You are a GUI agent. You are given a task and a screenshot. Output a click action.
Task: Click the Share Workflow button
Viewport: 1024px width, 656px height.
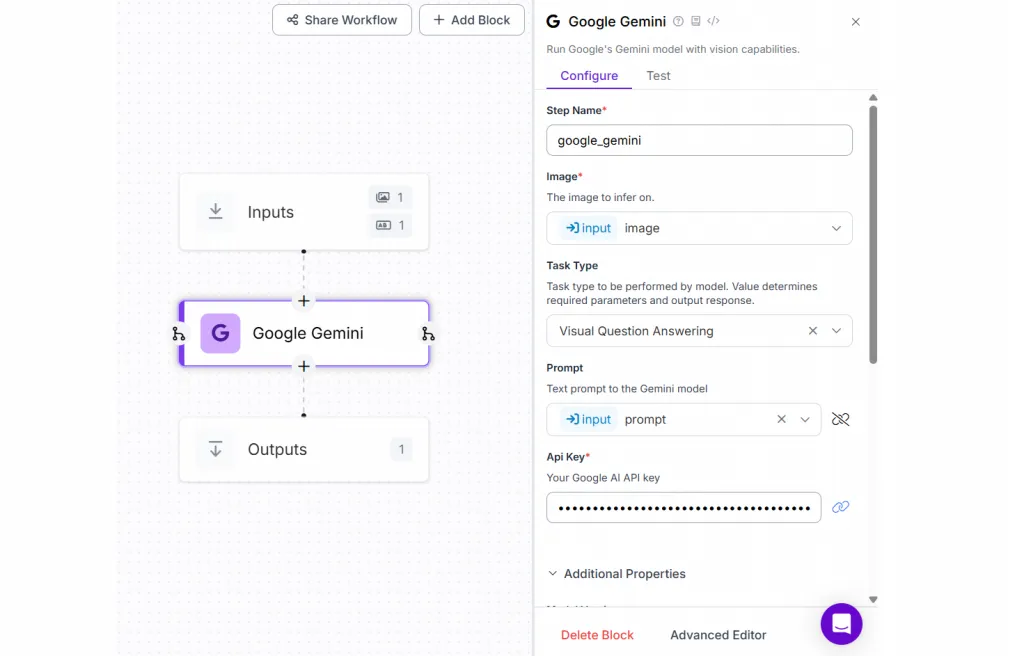click(342, 20)
